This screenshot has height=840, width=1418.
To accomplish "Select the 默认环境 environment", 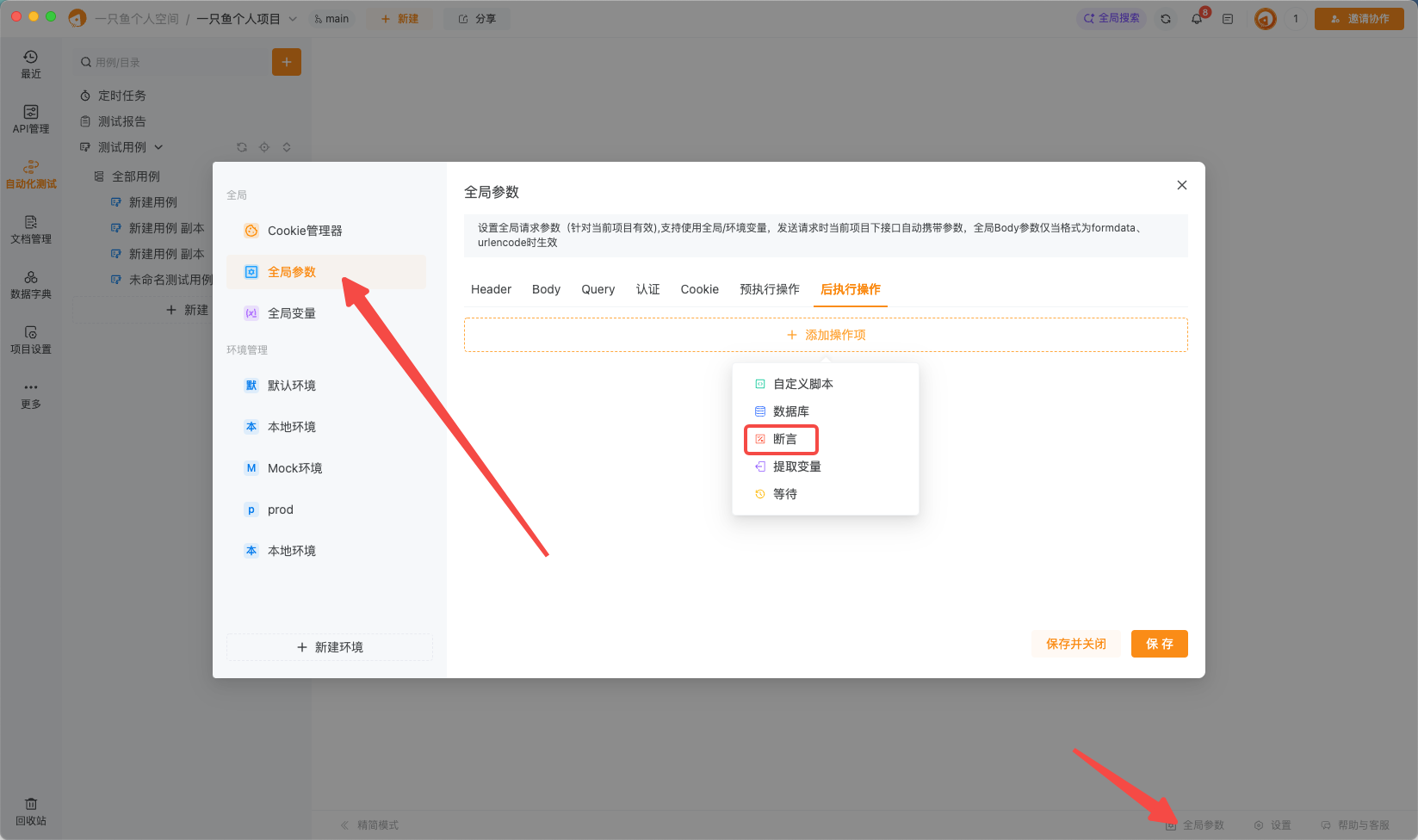I will pos(292,385).
